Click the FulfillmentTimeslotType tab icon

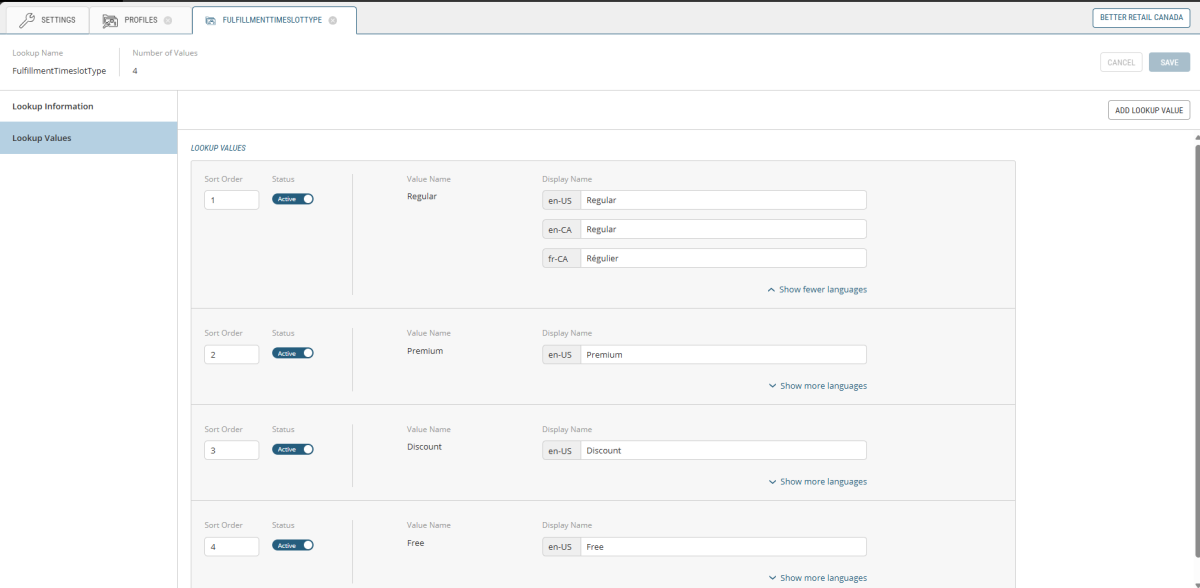click(210, 20)
